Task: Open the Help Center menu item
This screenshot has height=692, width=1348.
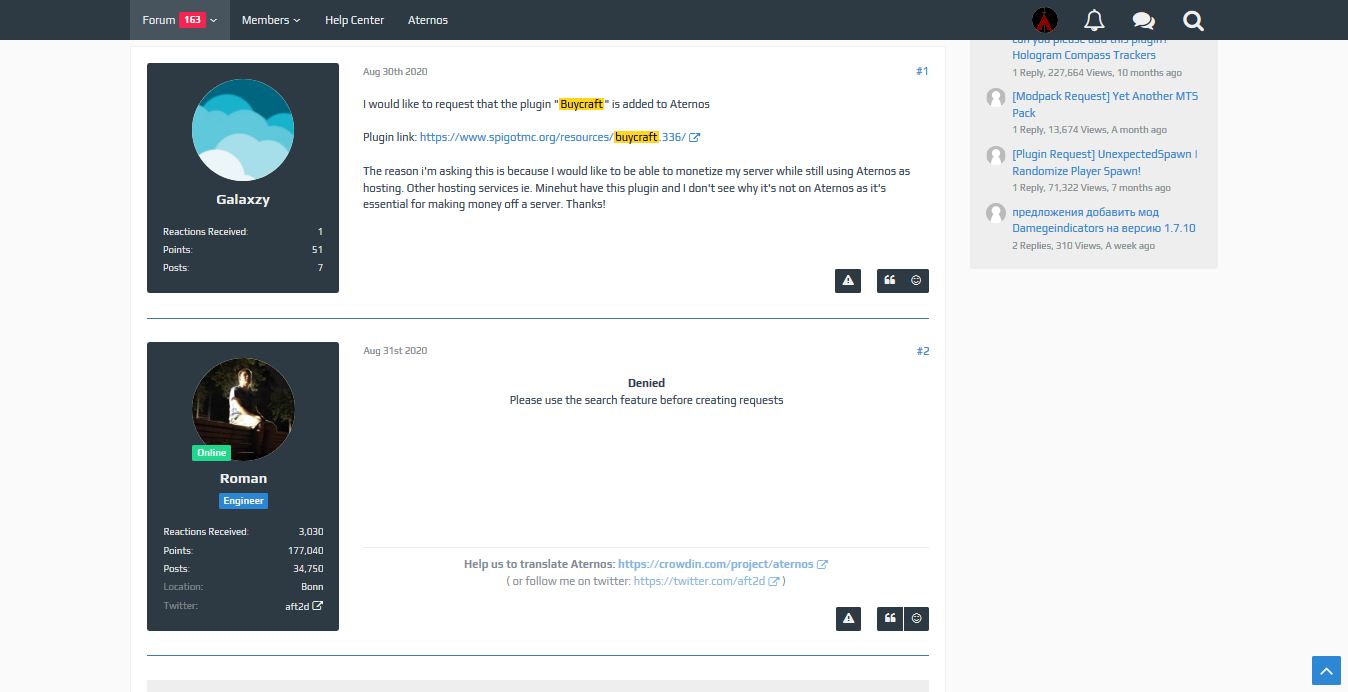Action: click(354, 20)
